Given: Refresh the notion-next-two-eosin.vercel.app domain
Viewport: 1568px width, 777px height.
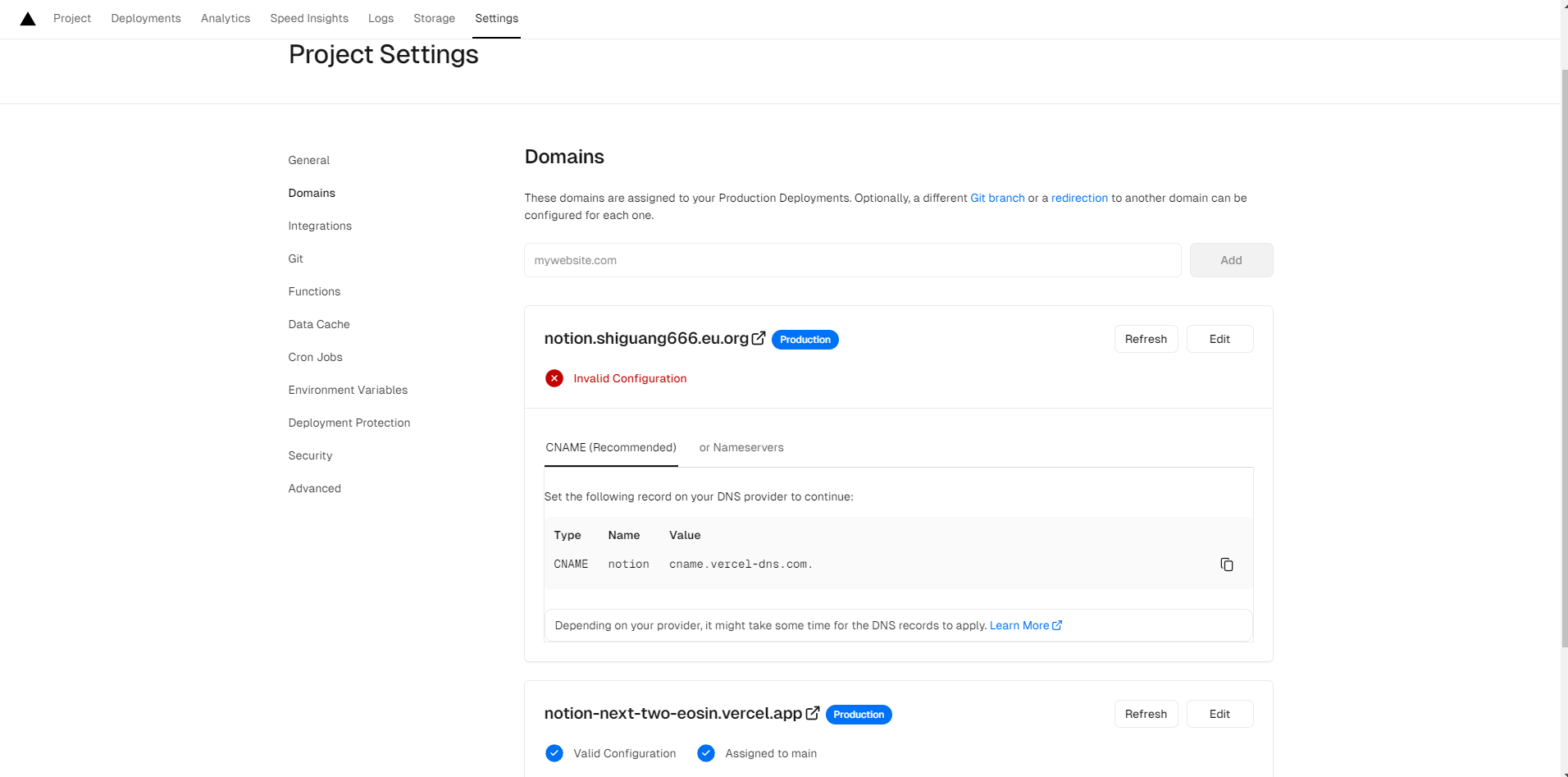Looking at the screenshot, I should pyautogui.click(x=1146, y=714).
